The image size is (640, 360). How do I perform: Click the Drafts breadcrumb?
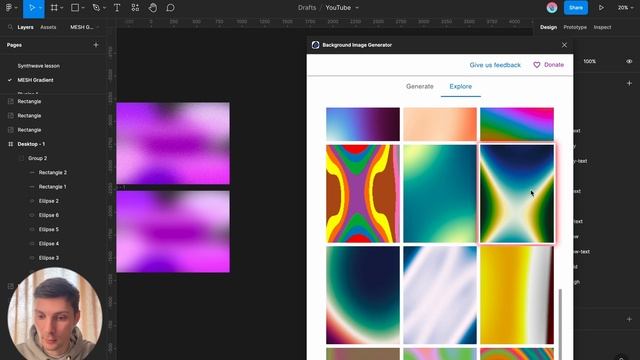click(307, 8)
